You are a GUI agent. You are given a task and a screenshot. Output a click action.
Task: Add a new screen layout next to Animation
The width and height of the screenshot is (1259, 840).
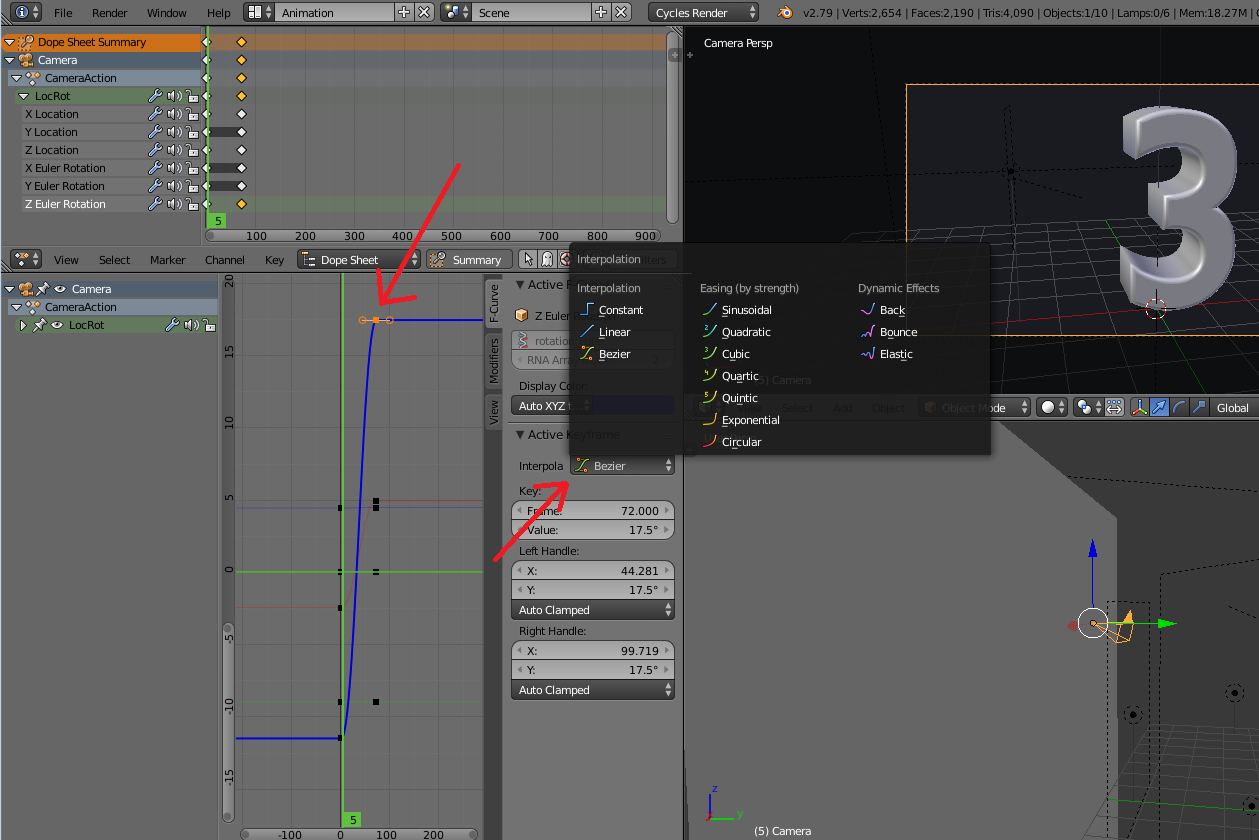[404, 13]
